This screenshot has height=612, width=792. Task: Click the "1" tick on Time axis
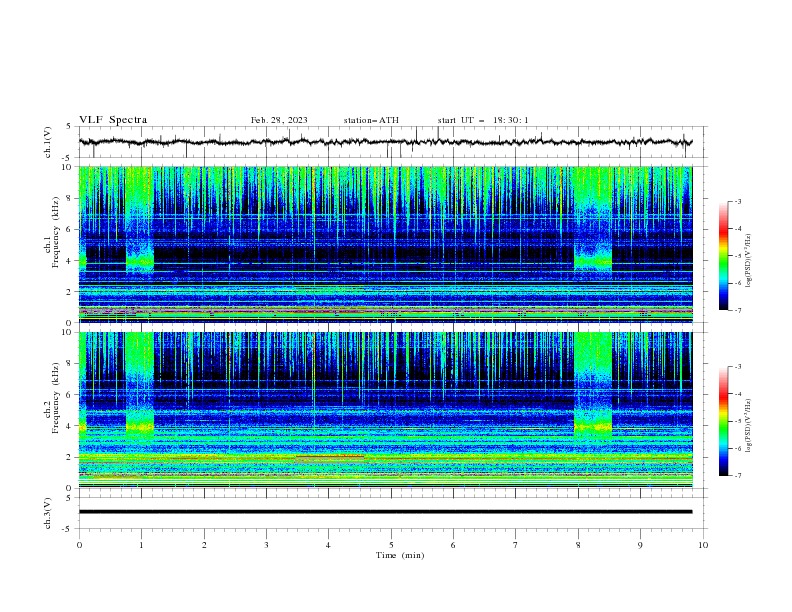point(141,545)
